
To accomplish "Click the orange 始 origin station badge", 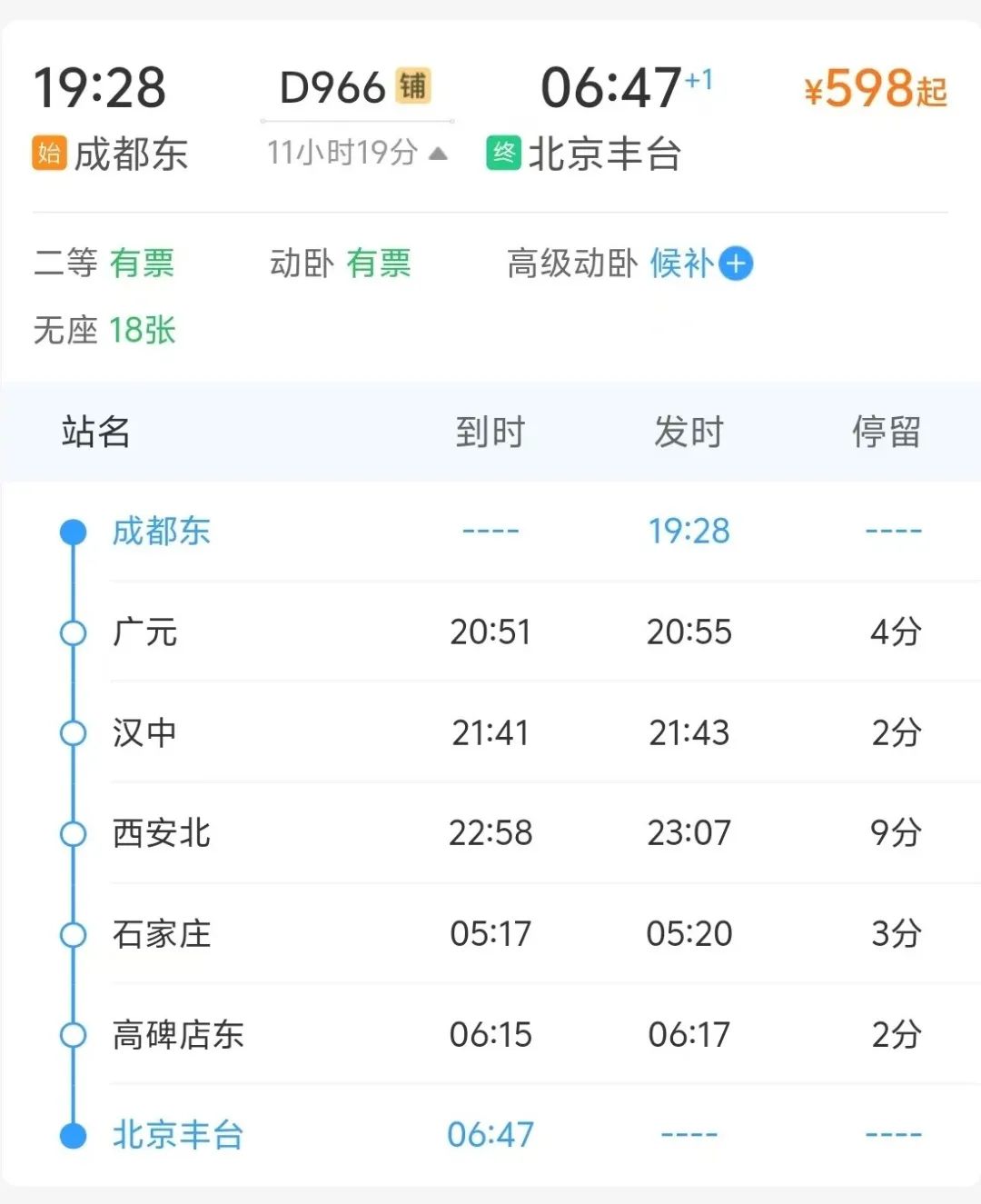I will (x=49, y=153).
